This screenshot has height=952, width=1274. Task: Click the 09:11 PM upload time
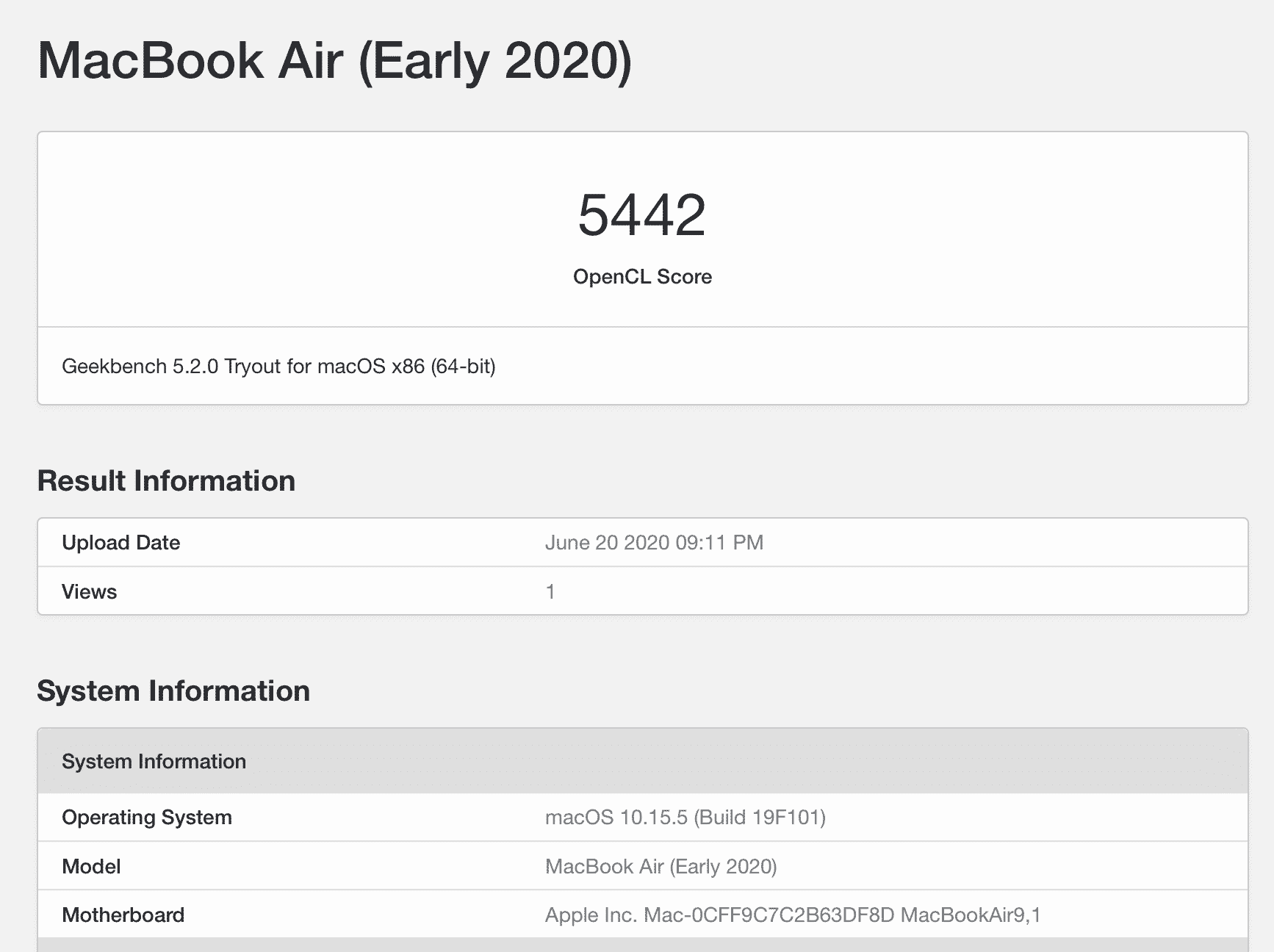tap(719, 543)
